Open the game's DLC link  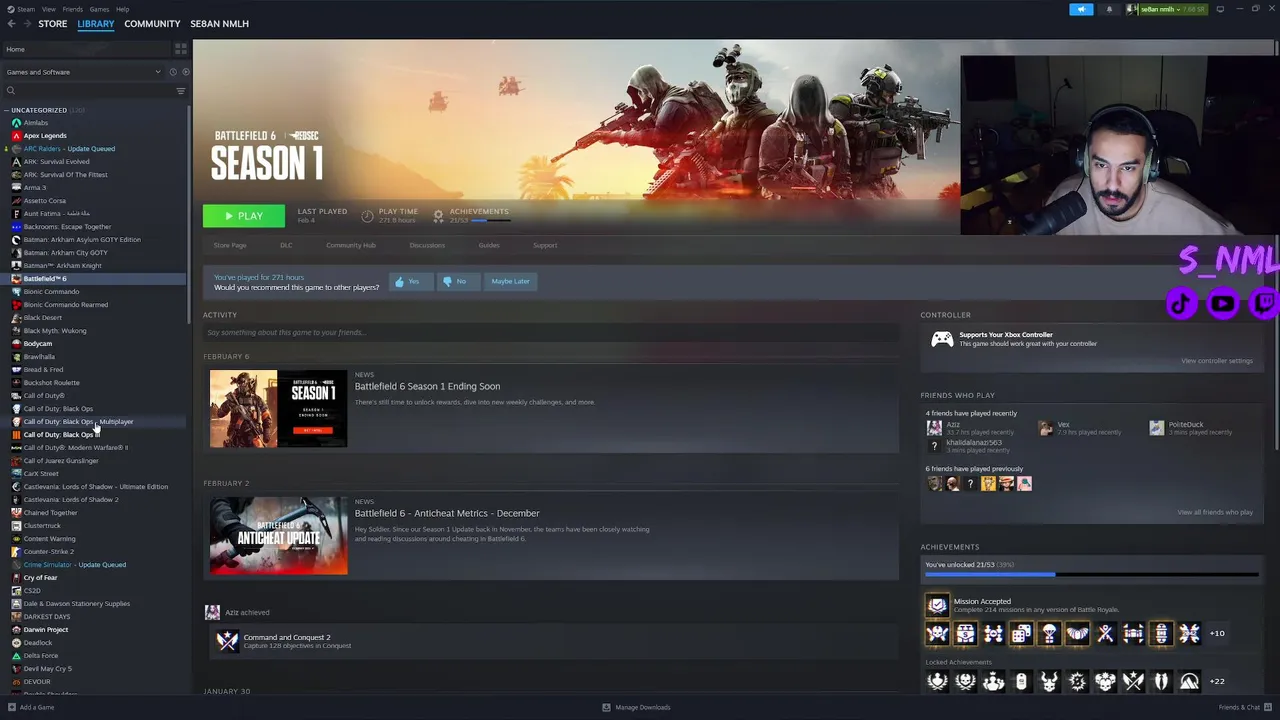[x=286, y=245]
